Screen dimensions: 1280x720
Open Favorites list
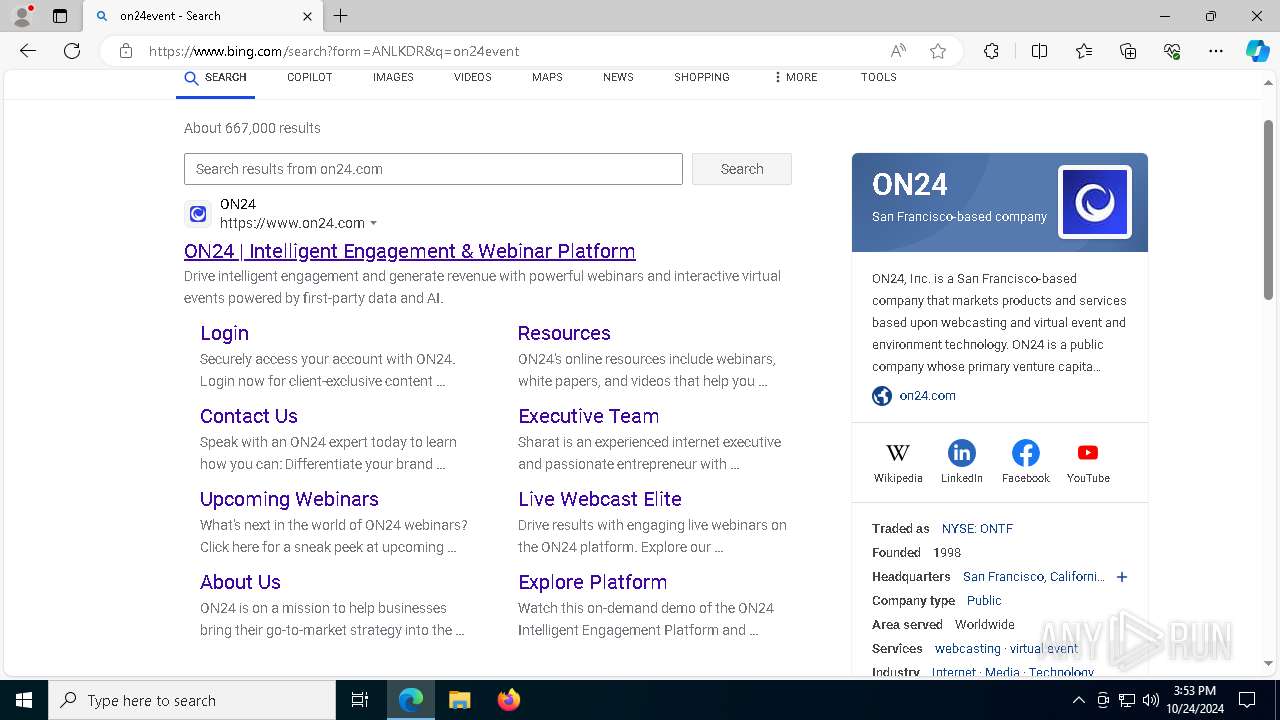pyautogui.click(x=1084, y=51)
